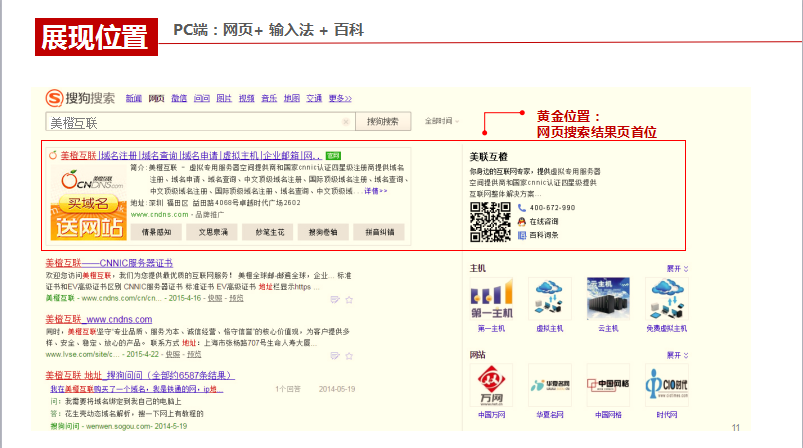Open the 在线咨询 link
Image resolution: width=803 pixels, height=448 pixels.
click(x=544, y=222)
